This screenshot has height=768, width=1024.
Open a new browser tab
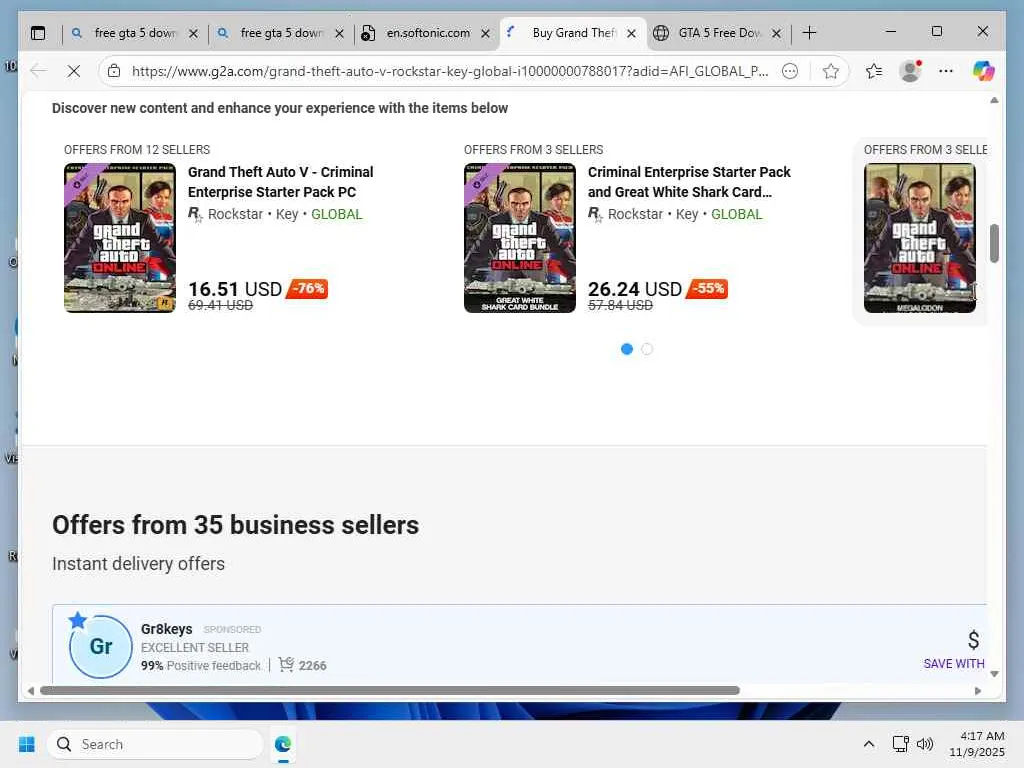tap(809, 33)
